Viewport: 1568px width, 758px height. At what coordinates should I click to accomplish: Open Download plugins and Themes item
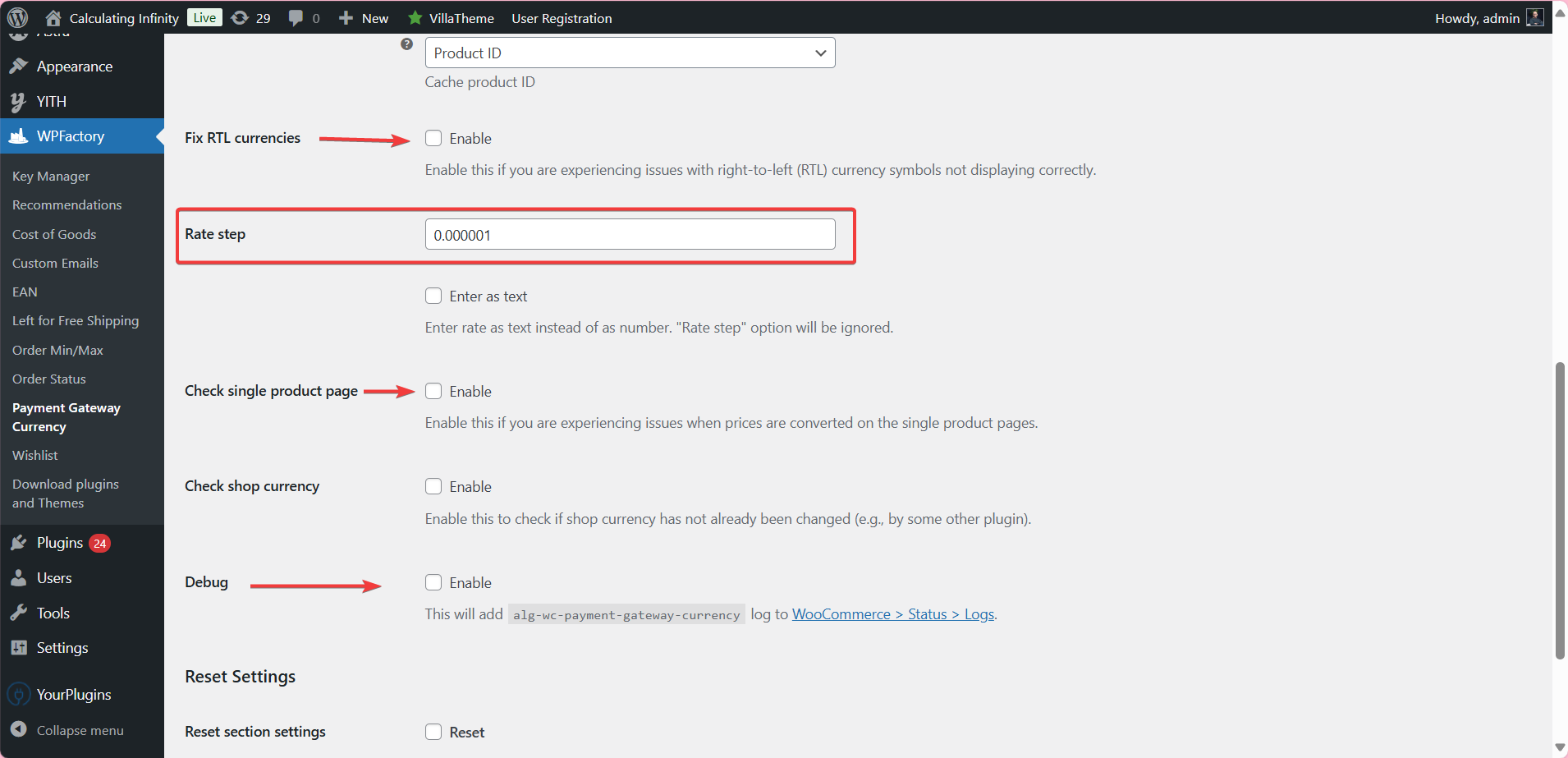66,494
